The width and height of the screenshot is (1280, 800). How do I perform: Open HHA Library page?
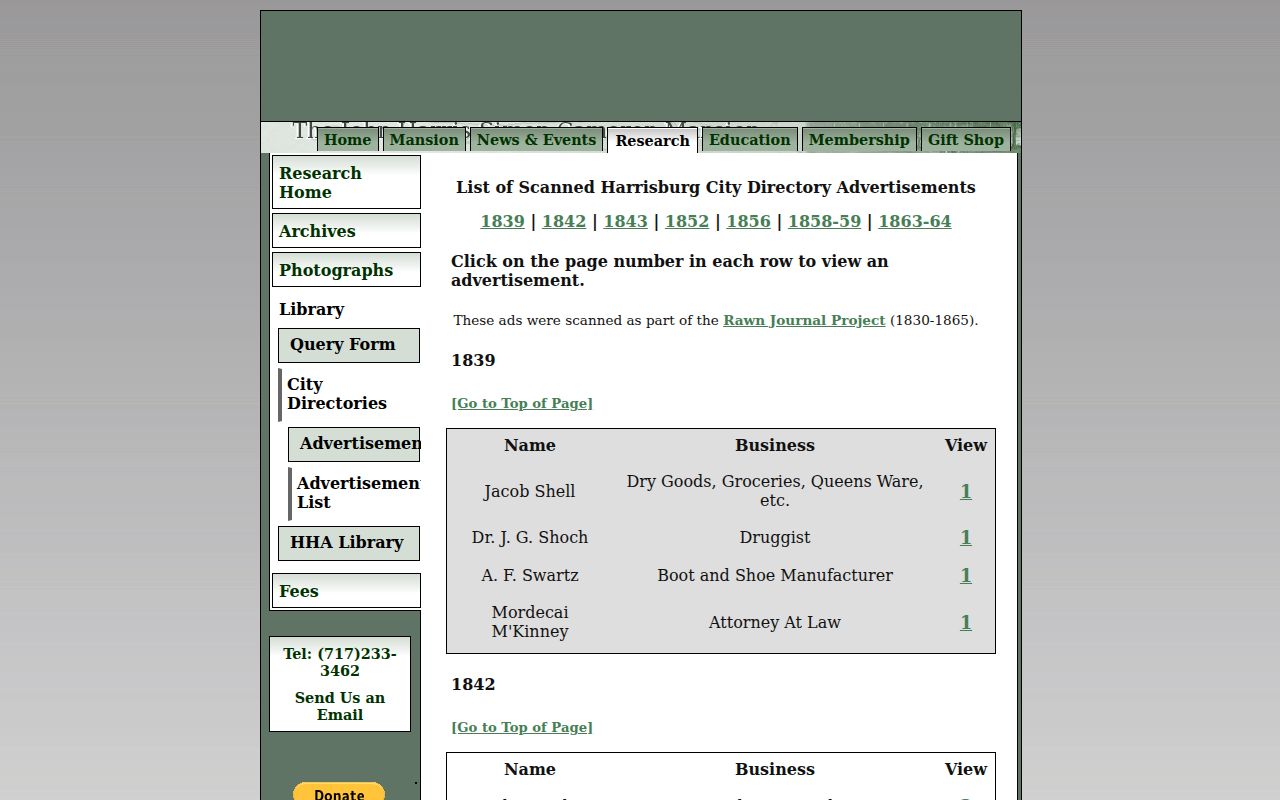click(349, 543)
